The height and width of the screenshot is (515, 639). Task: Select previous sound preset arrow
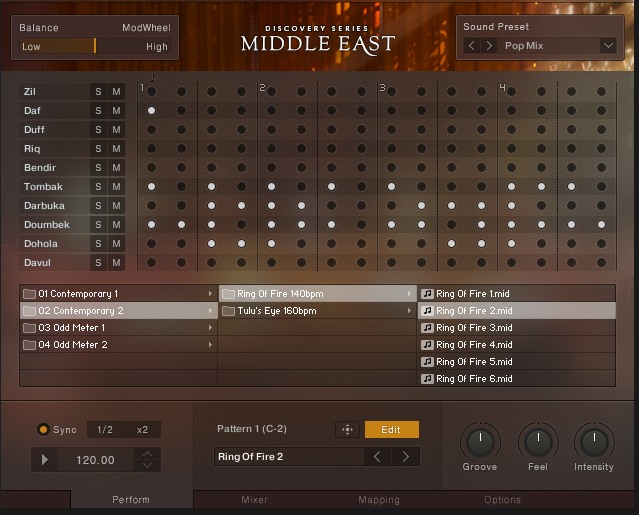tap(472, 46)
